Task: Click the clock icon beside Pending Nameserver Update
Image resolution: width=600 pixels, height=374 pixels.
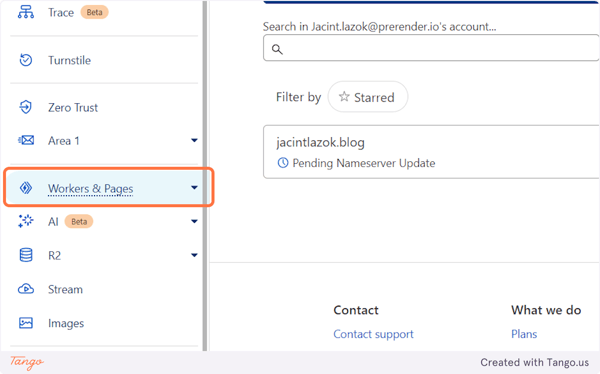Action: tap(283, 163)
